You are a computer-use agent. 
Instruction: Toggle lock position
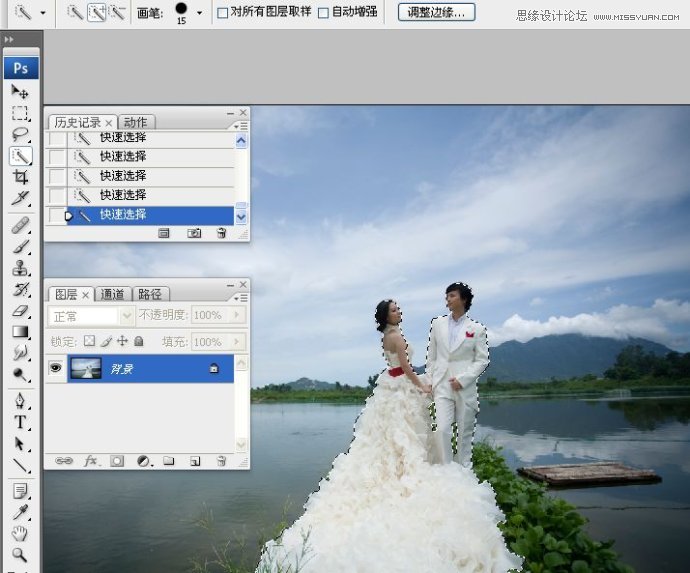(122, 341)
